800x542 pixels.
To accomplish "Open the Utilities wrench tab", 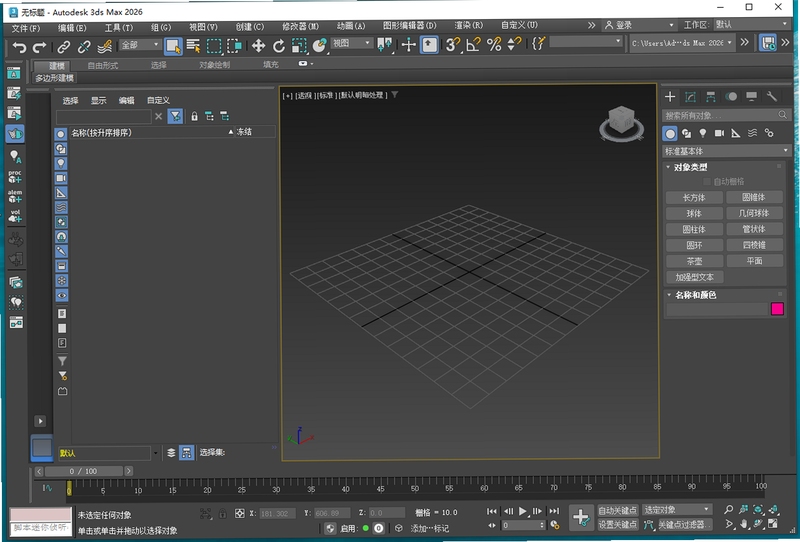I will point(771,96).
